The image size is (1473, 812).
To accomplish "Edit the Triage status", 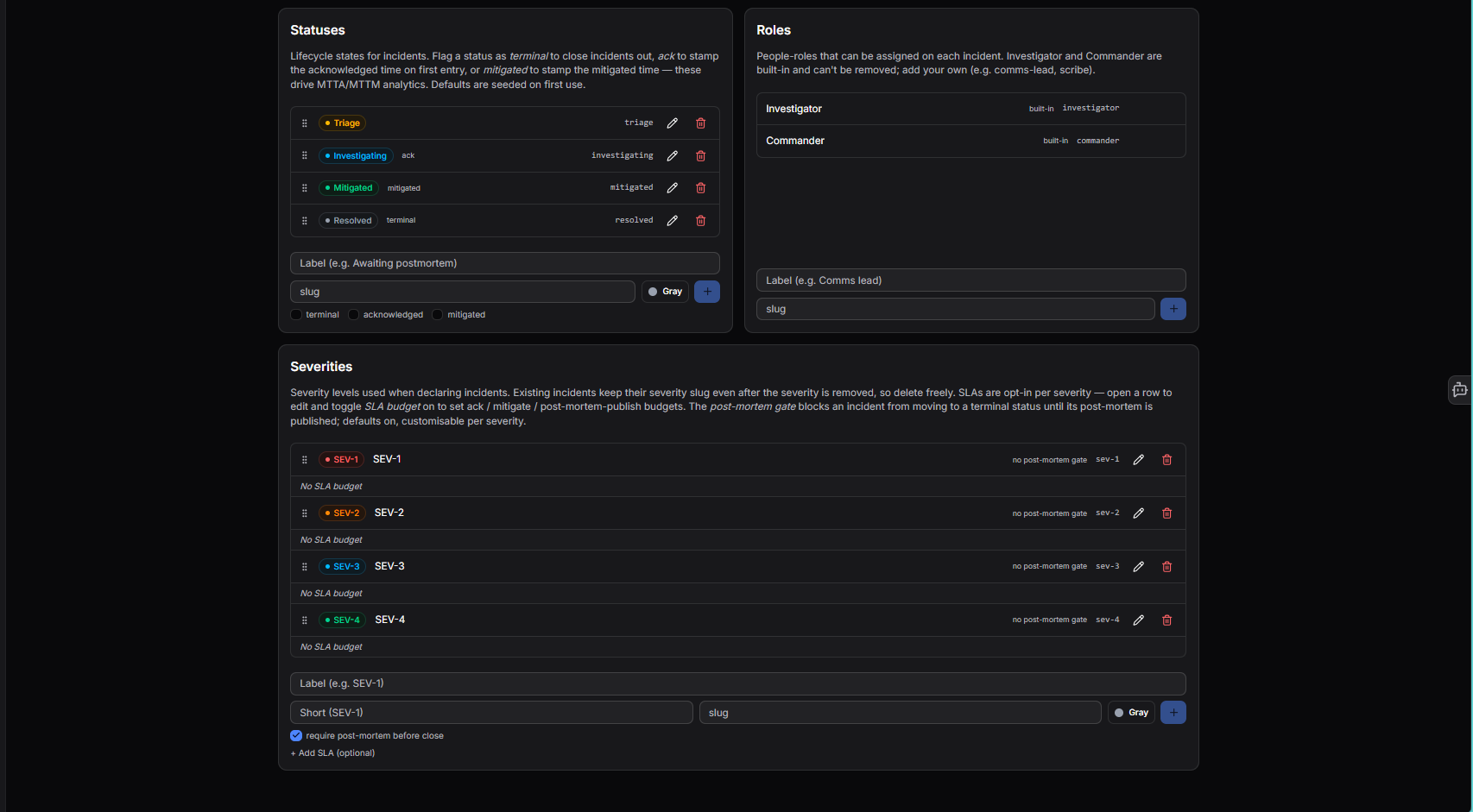I will (672, 123).
